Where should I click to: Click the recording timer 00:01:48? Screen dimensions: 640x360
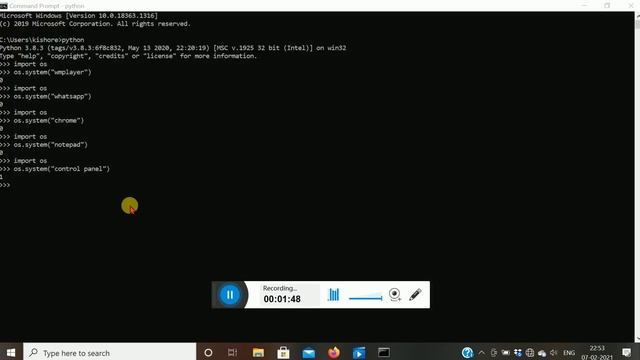pyautogui.click(x=282, y=299)
